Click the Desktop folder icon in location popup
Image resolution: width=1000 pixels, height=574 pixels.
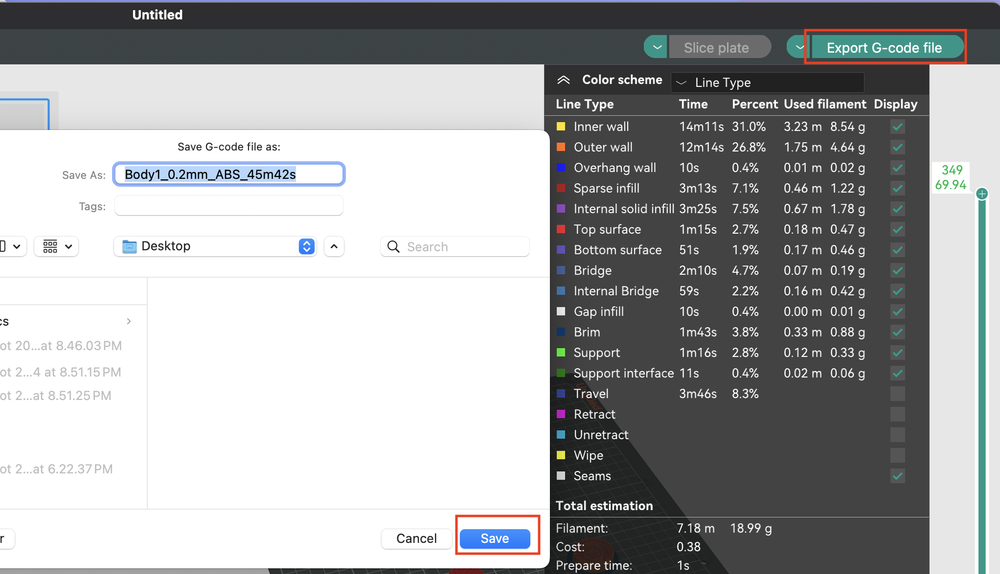click(x=129, y=246)
